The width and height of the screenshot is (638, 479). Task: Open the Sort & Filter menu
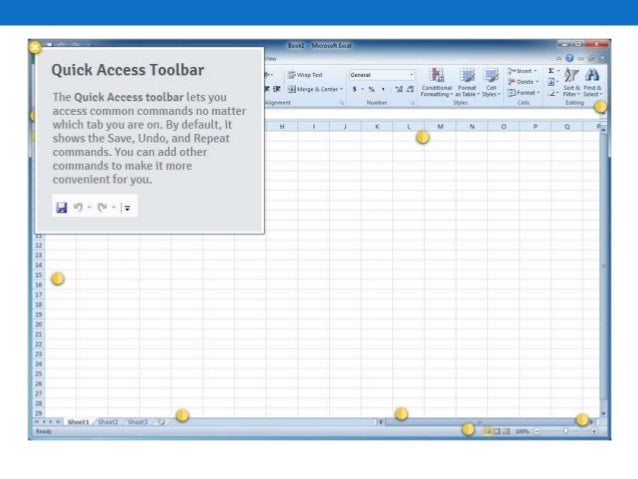click(x=572, y=83)
